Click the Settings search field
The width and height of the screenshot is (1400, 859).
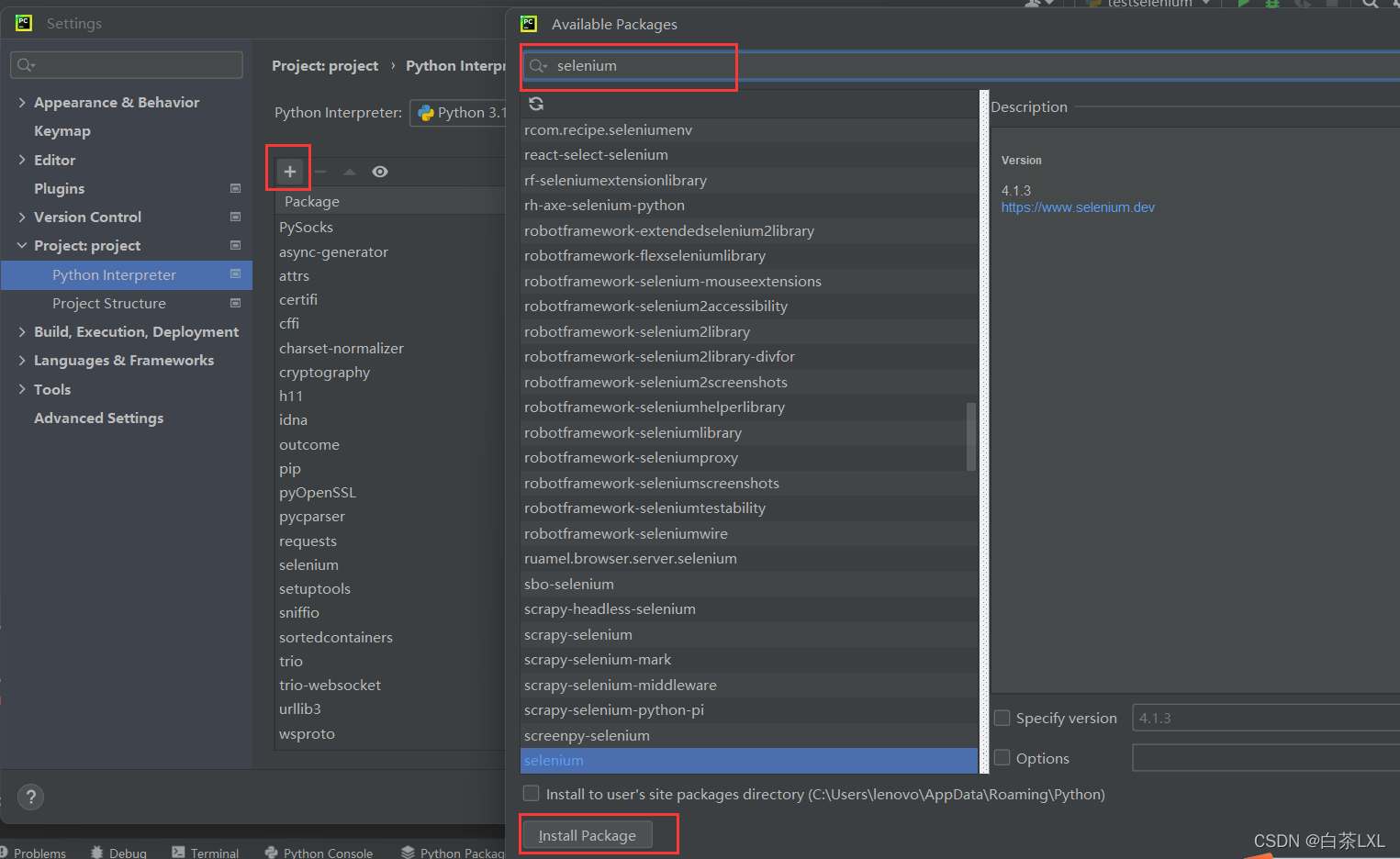click(127, 65)
